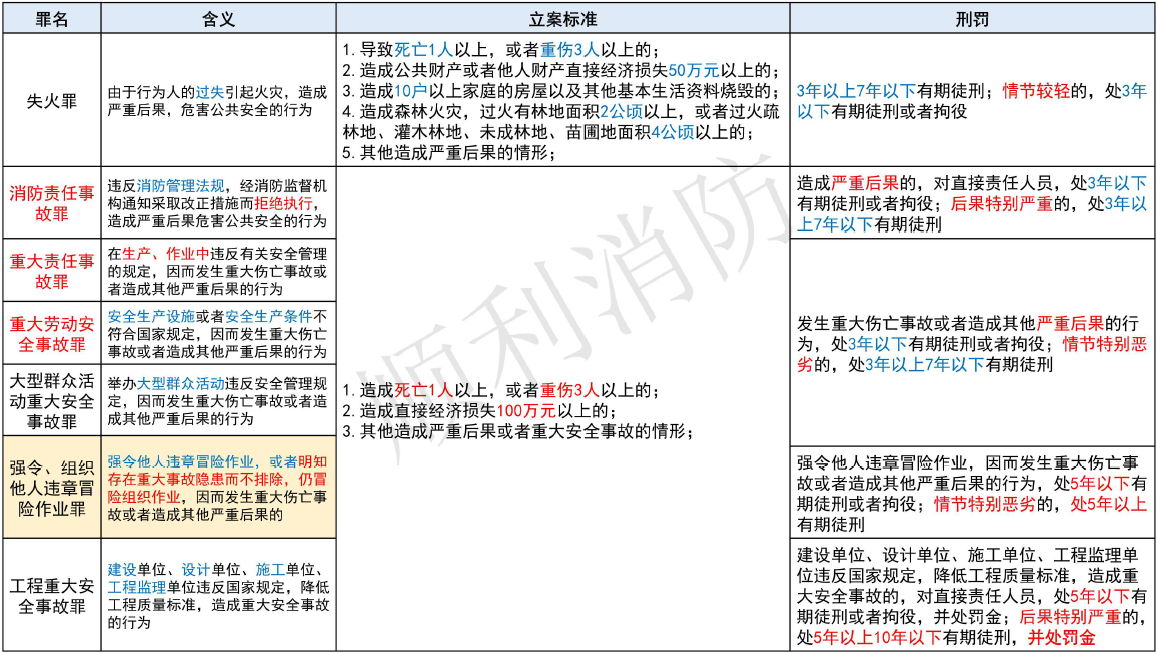Click the highlighted cell starting 强令他人违章冒险作业
This screenshot has height=654, width=1157.
[218, 487]
